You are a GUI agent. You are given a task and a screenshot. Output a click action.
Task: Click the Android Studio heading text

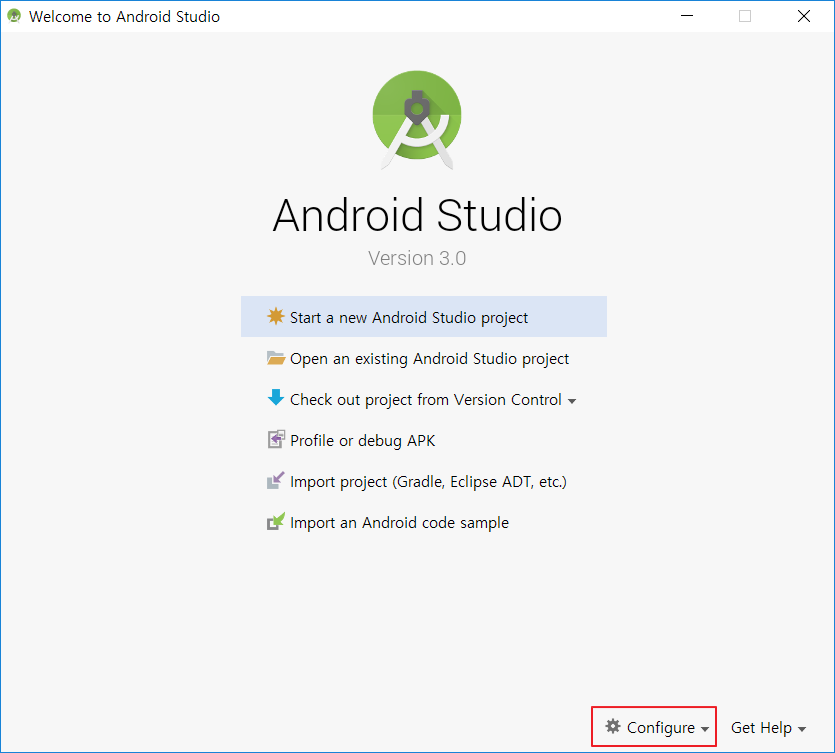417,215
